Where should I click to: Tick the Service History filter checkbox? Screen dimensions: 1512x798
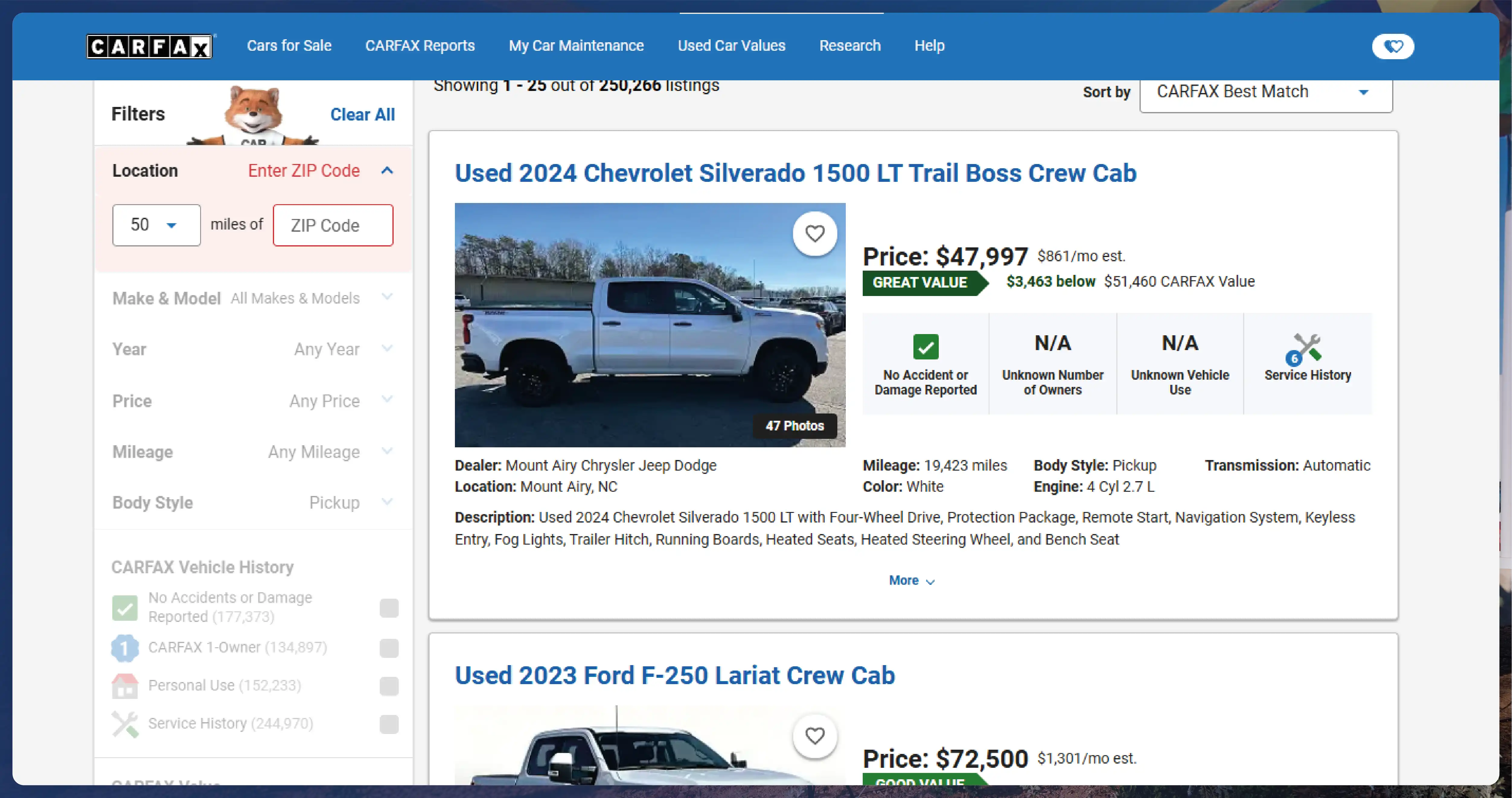[x=389, y=724]
